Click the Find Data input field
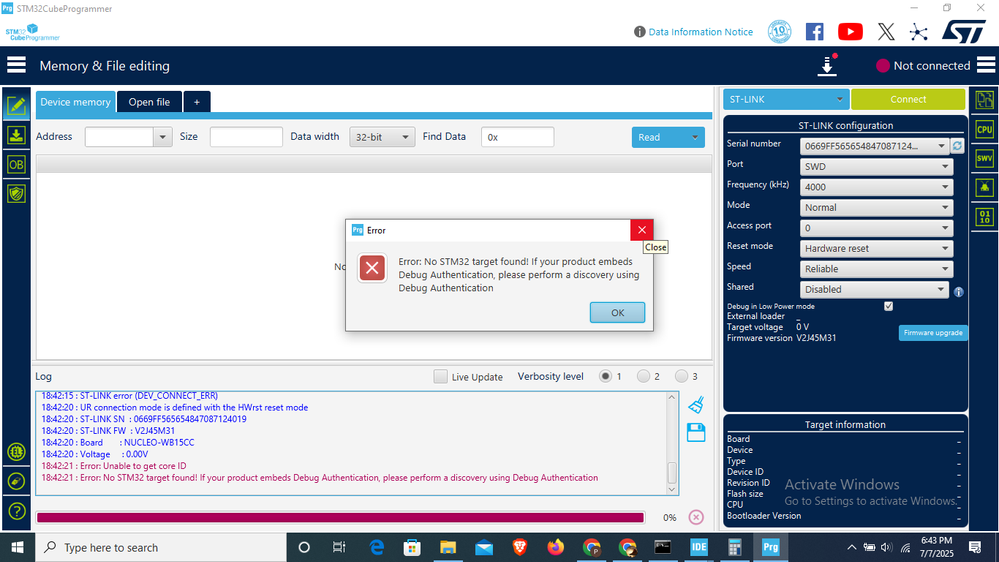 tap(517, 137)
